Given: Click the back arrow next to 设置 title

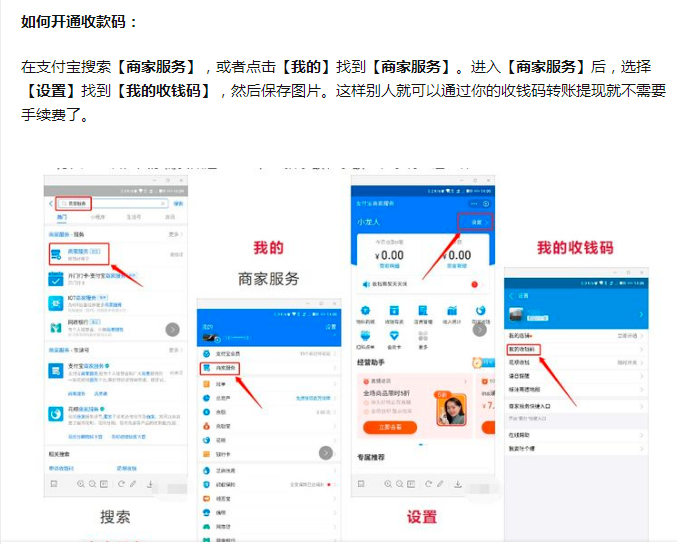Looking at the screenshot, I should point(510,296).
